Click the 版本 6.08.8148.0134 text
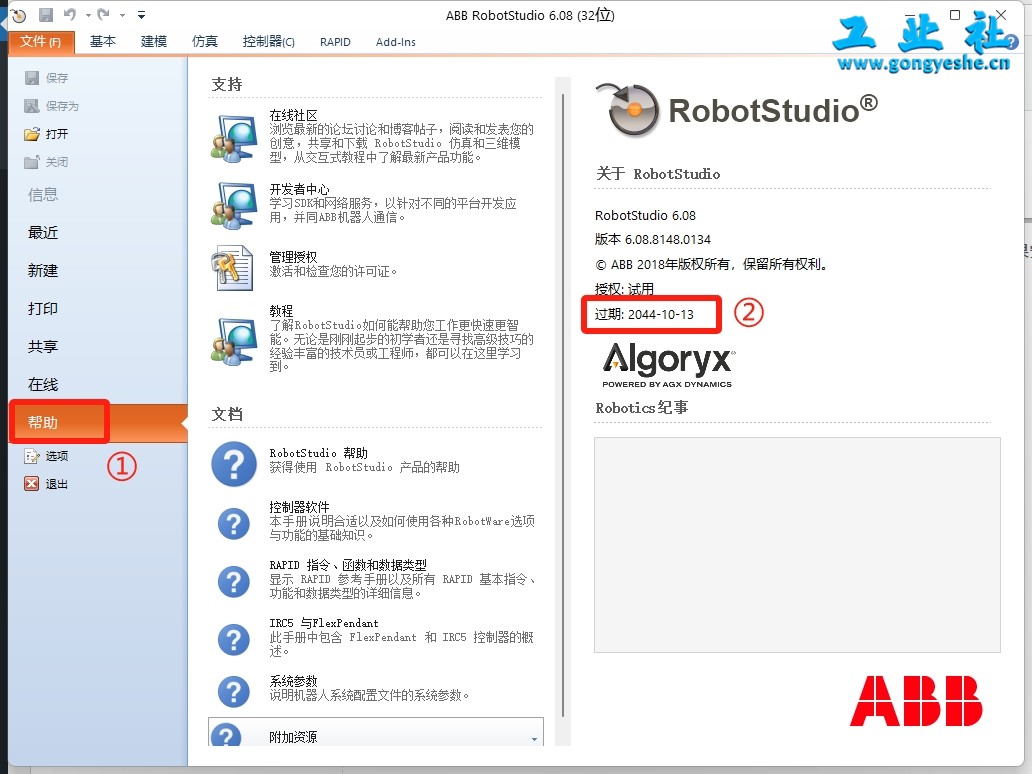This screenshot has height=774, width=1032. [652, 239]
